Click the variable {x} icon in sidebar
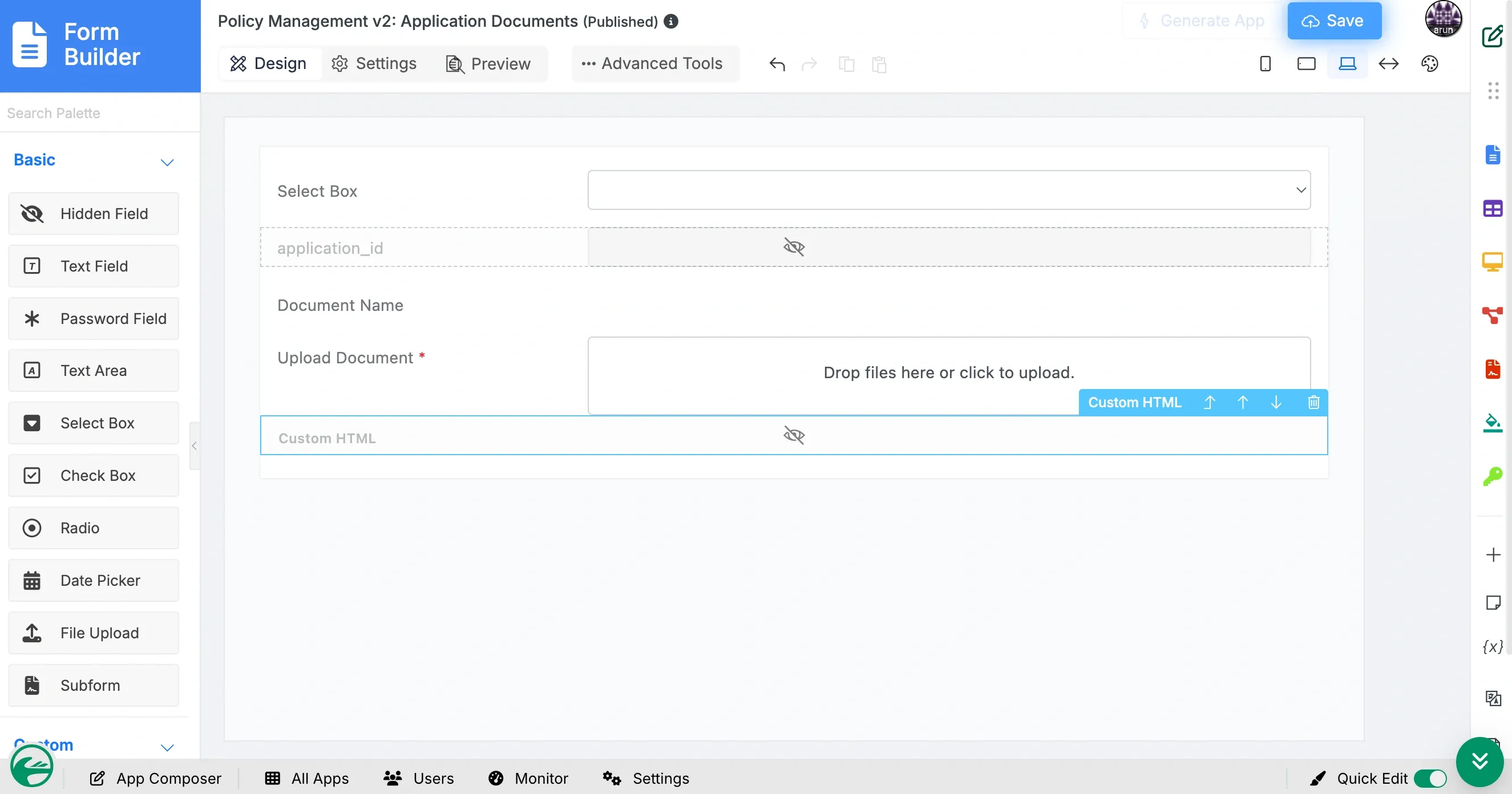 (x=1492, y=646)
